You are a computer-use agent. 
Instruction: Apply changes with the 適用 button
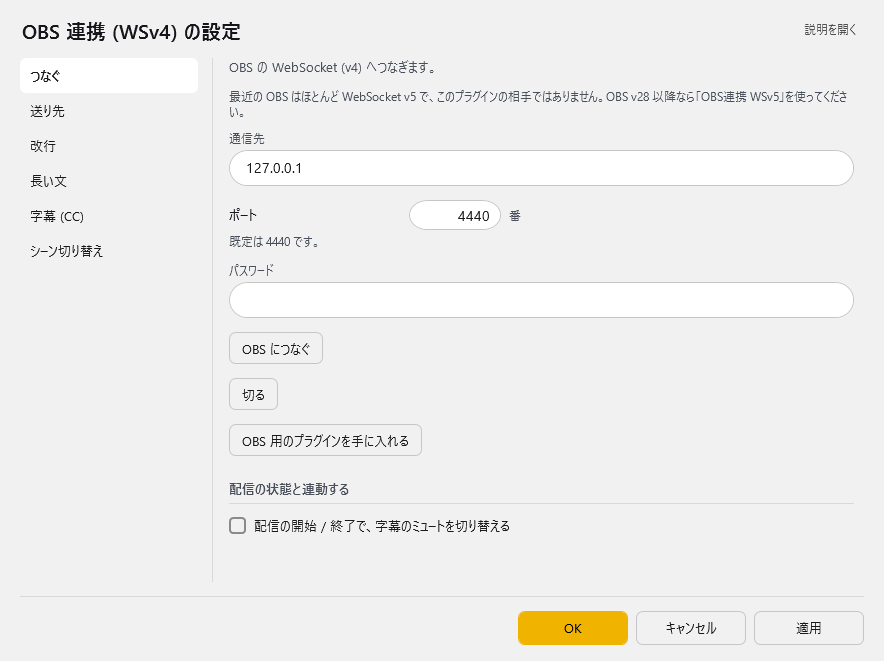click(809, 628)
